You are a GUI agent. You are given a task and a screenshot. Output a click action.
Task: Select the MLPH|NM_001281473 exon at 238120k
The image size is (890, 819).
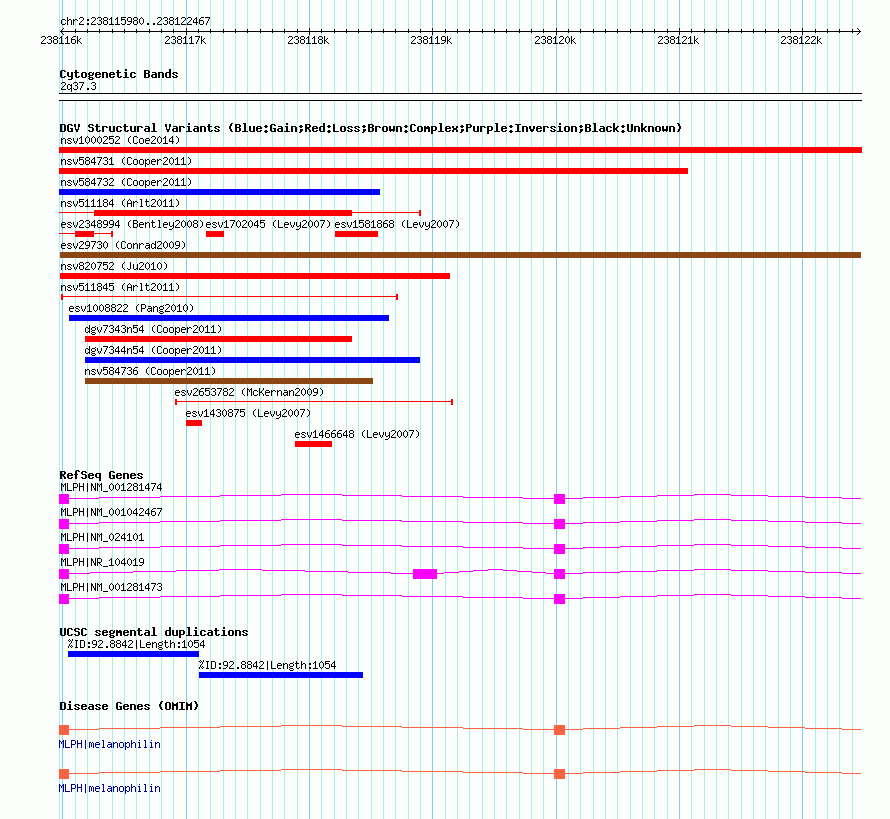click(x=560, y=599)
